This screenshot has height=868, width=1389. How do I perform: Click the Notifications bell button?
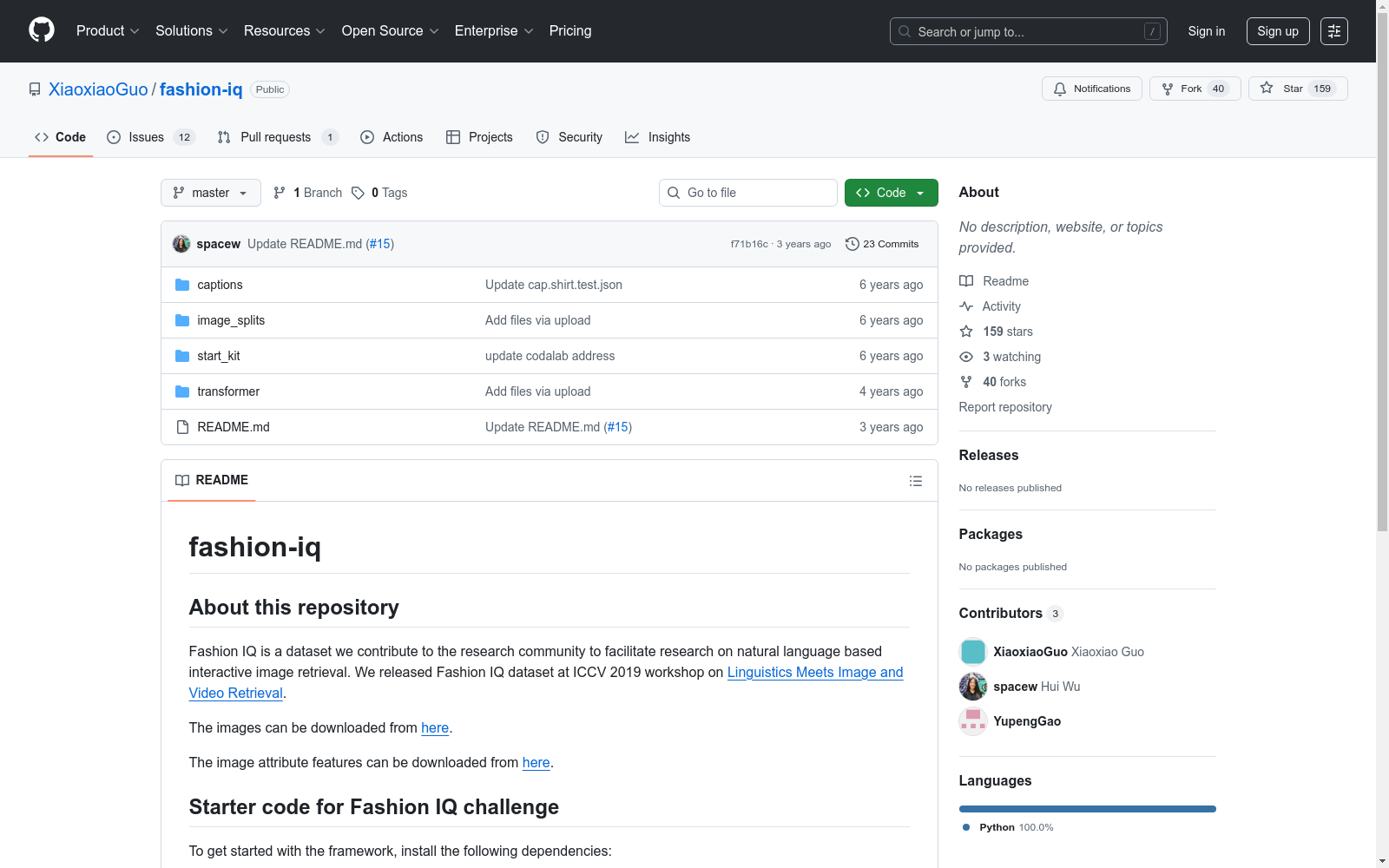(x=1092, y=89)
